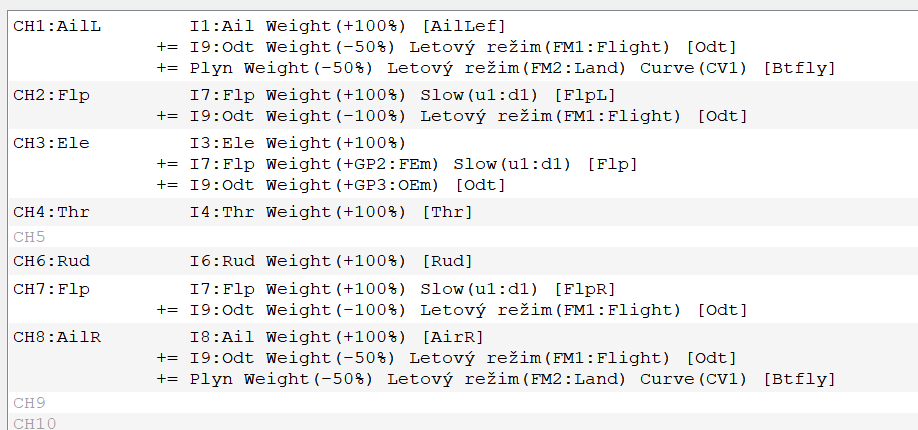Select the I7:Flp mix tagged FlpL
The image size is (918, 430).
point(402,95)
